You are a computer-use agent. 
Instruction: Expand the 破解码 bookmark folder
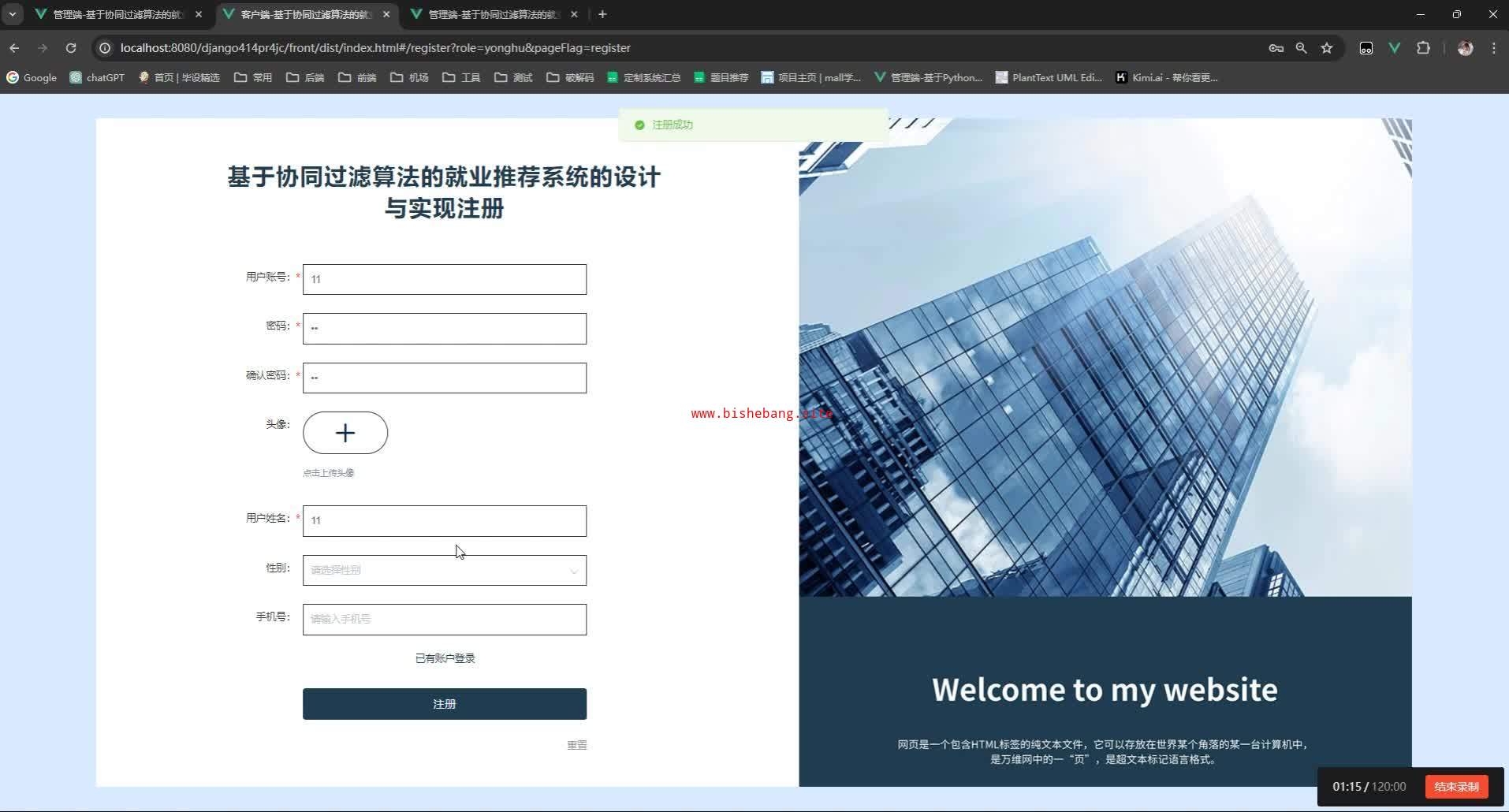click(x=570, y=77)
